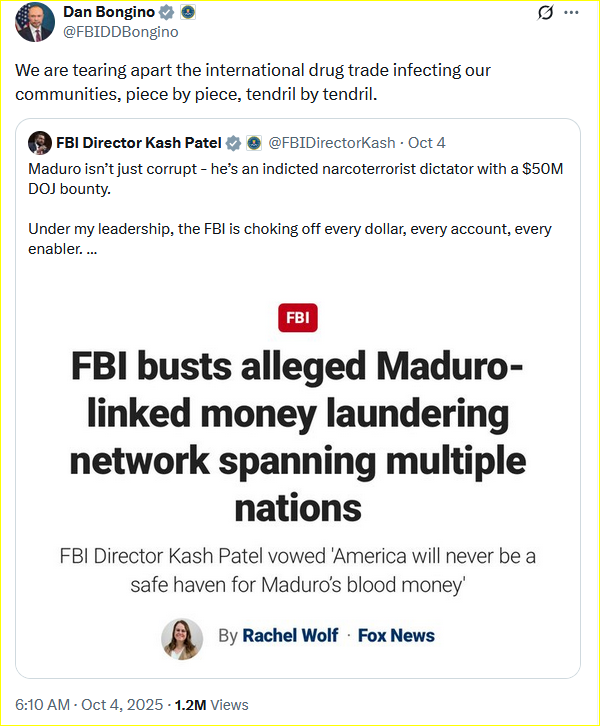Click the @FBIDirectorKash handle
The image size is (600, 726).
[x=331, y=142]
